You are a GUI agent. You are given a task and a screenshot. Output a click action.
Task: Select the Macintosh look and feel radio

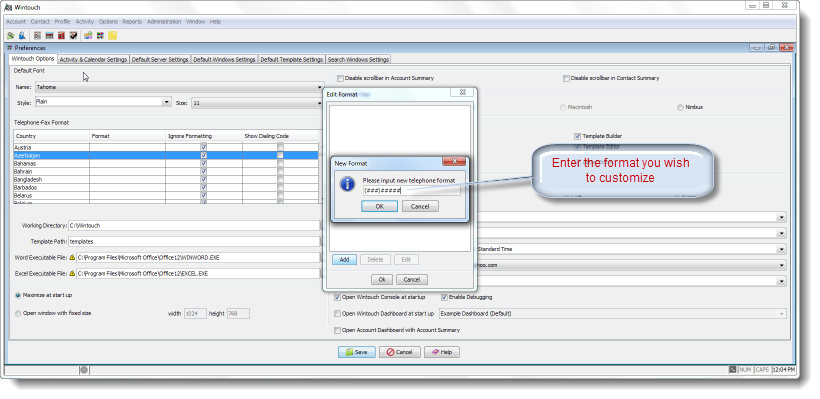pos(563,108)
